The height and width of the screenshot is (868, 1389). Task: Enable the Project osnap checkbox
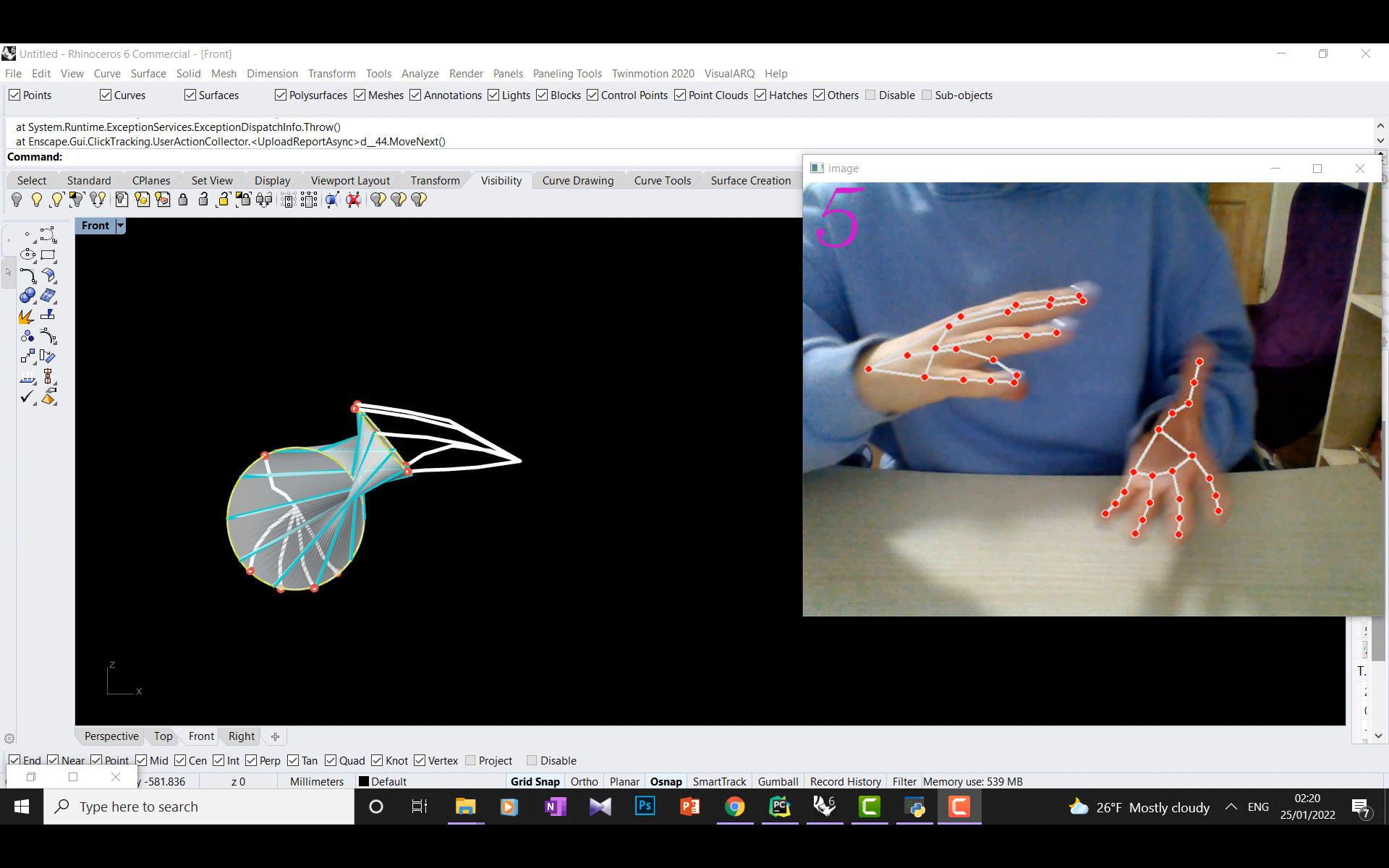click(x=470, y=760)
